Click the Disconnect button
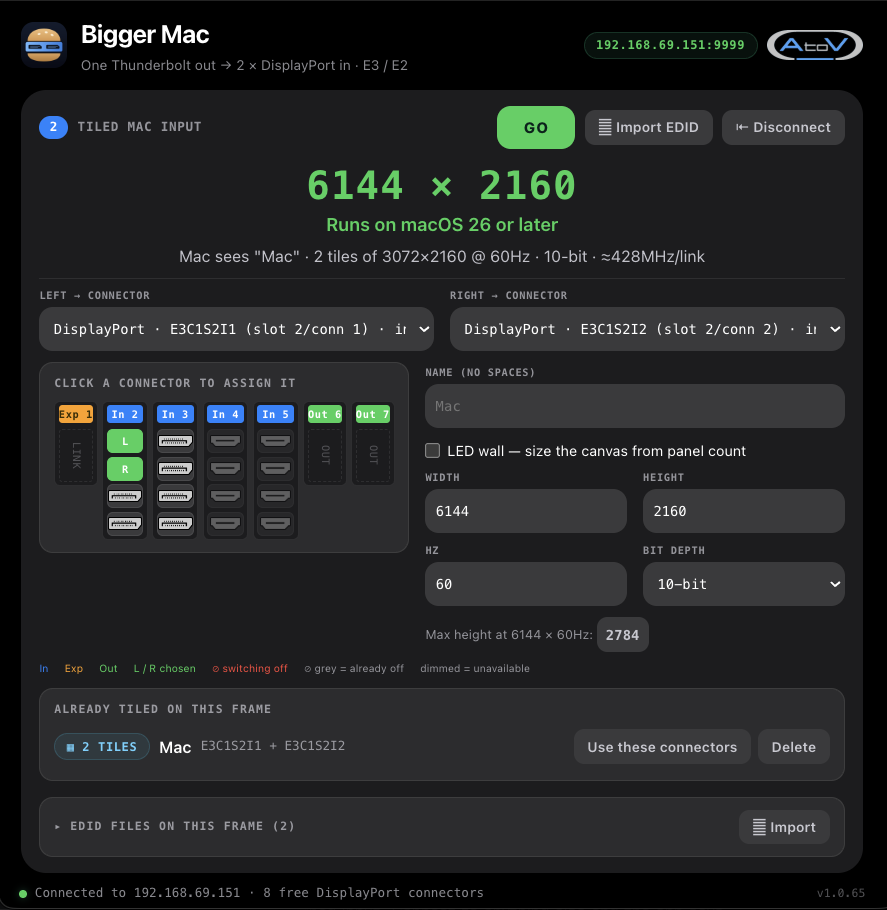This screenshot has width=887, height=910. (x=783, y=128)
